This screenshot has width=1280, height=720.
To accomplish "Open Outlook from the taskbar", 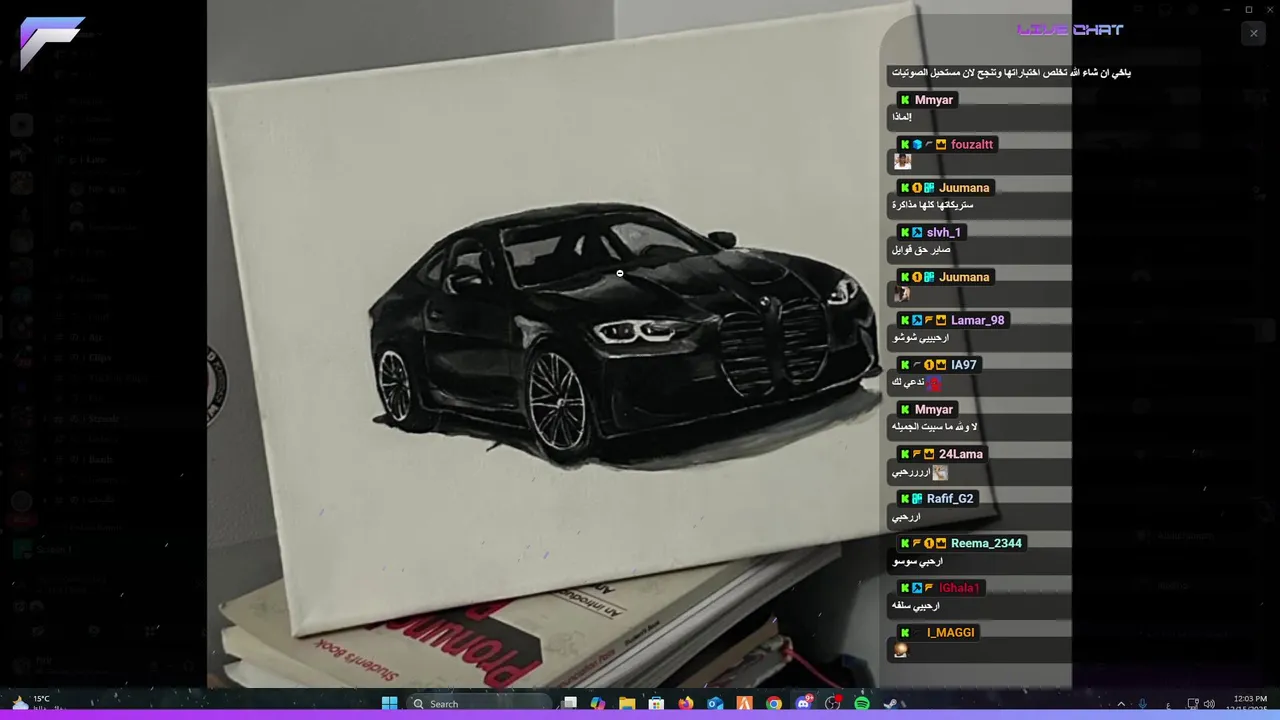I will pos(715,704).
